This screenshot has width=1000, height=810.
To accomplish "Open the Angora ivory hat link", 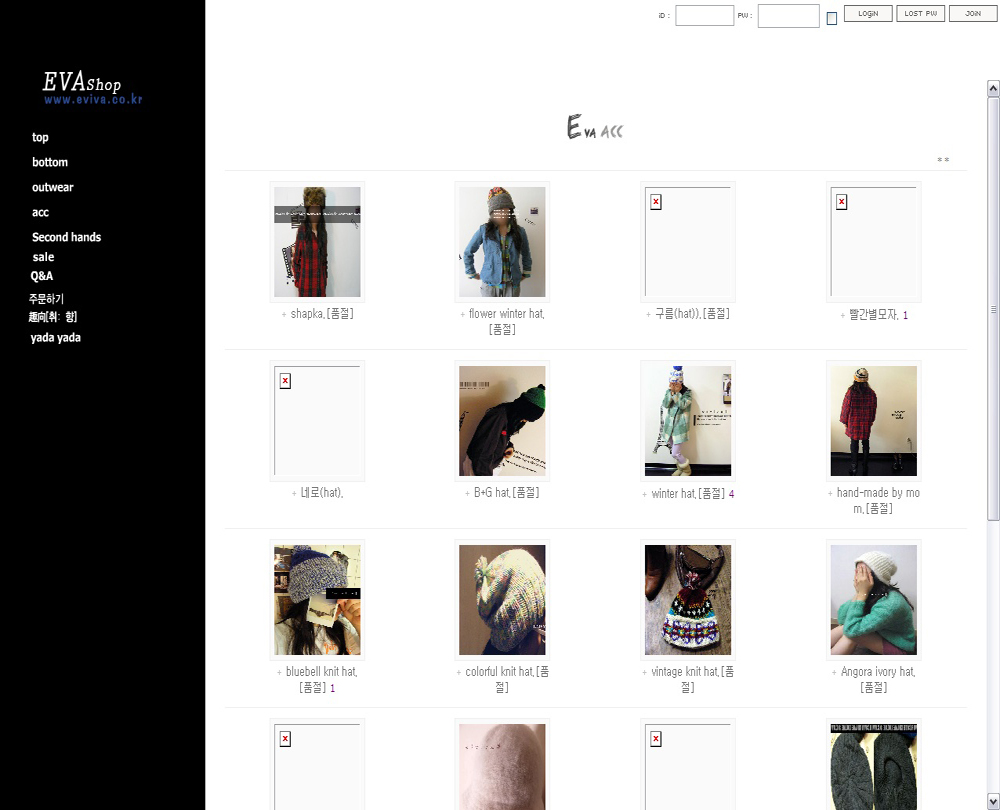I will 877,672.
